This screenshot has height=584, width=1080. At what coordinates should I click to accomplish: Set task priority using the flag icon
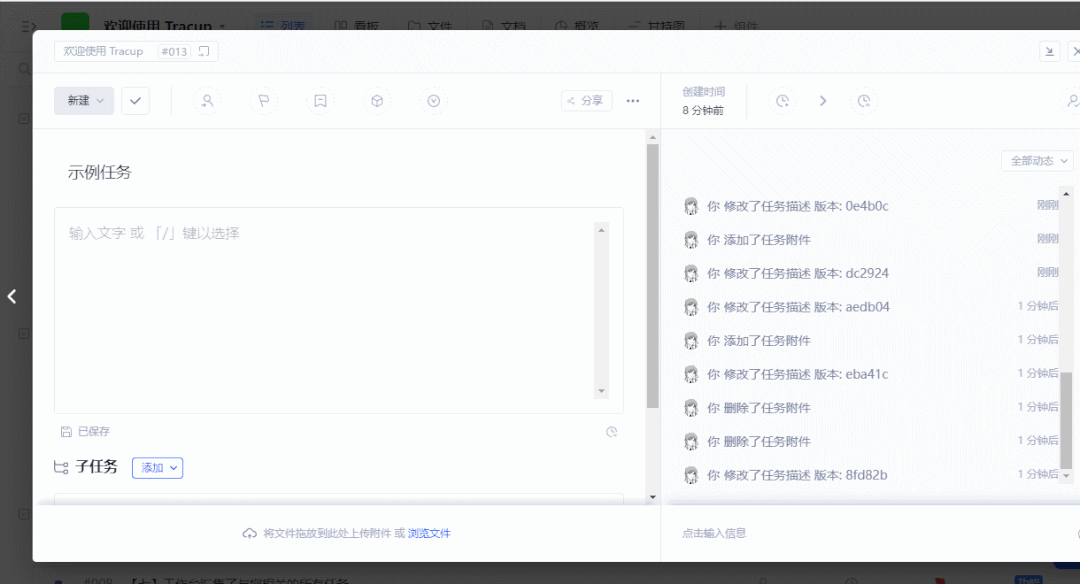(x=263, y=100)
